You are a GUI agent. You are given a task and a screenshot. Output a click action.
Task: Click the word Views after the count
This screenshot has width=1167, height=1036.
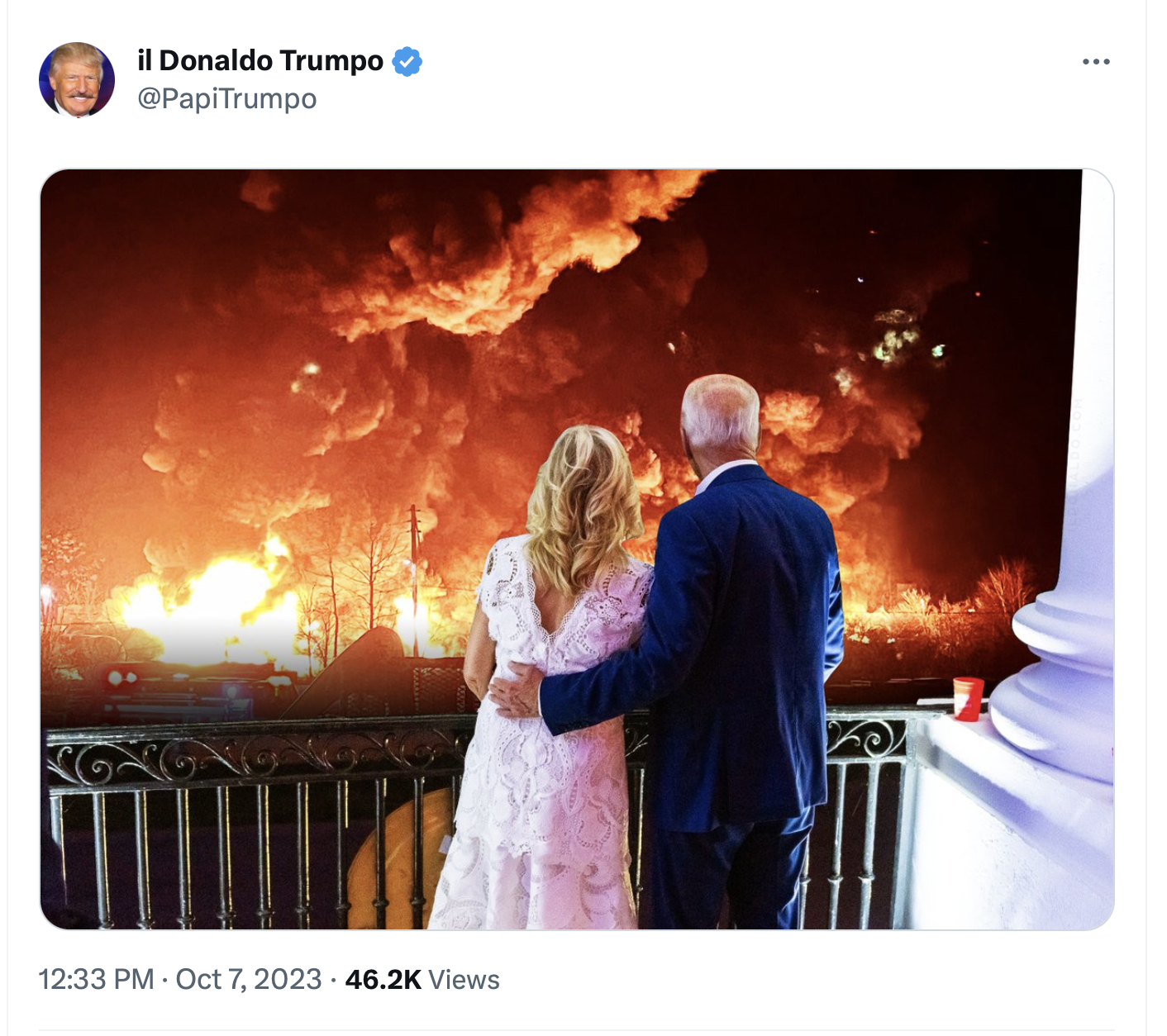(x=464, y=980)
